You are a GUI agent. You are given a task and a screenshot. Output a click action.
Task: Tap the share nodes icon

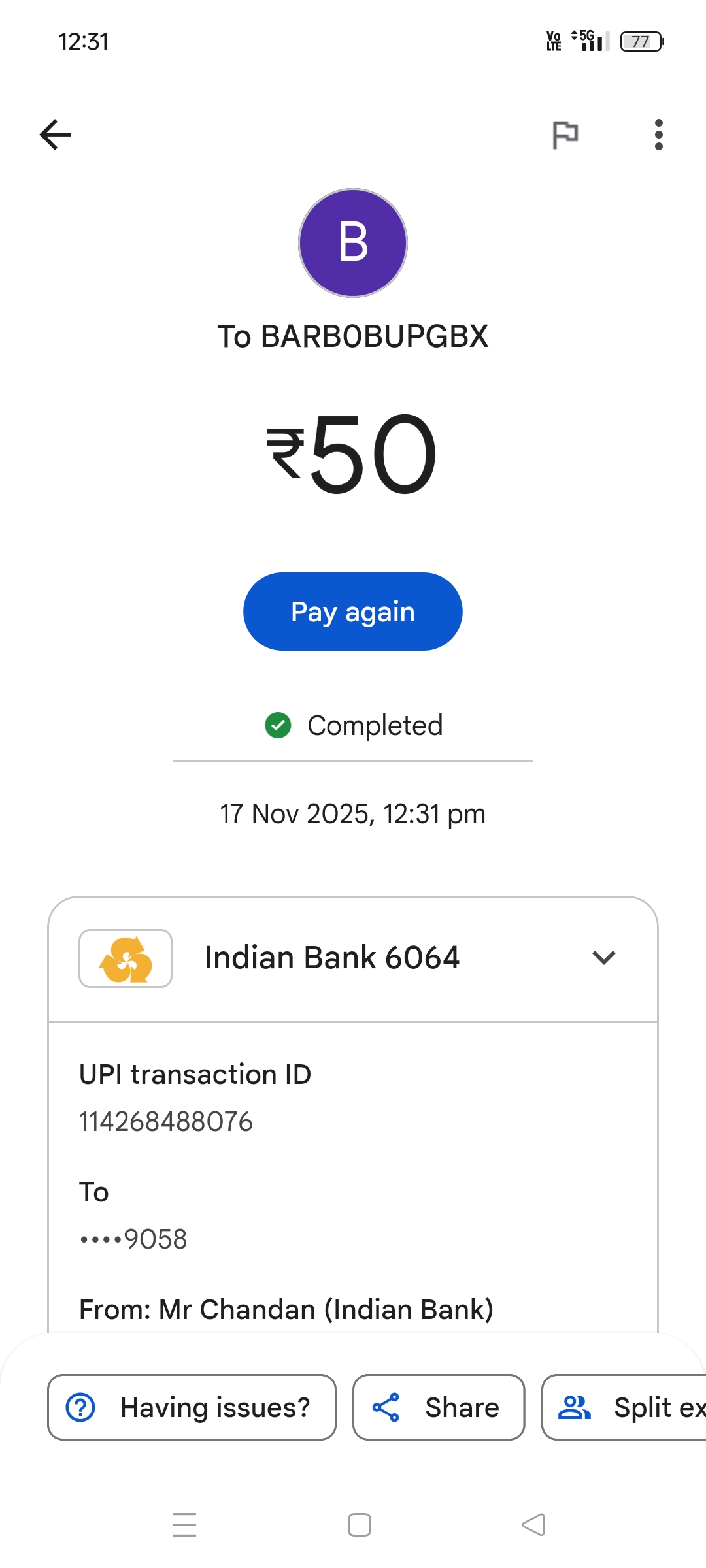(386, 1407)
